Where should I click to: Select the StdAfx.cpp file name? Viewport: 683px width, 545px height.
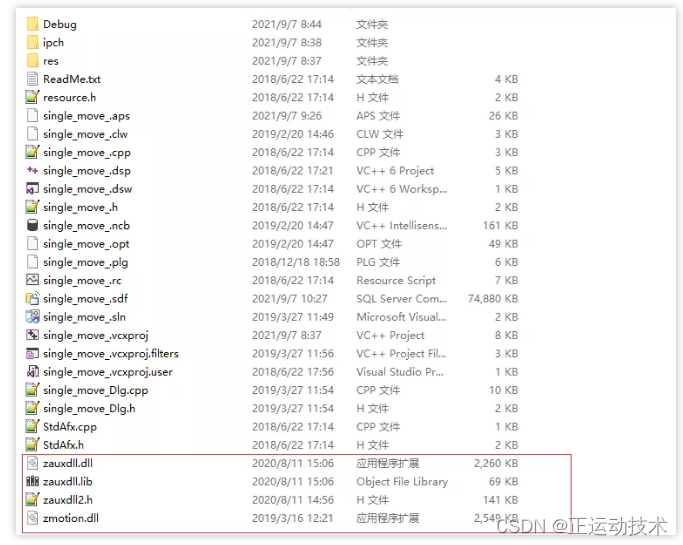pos(70,427)
